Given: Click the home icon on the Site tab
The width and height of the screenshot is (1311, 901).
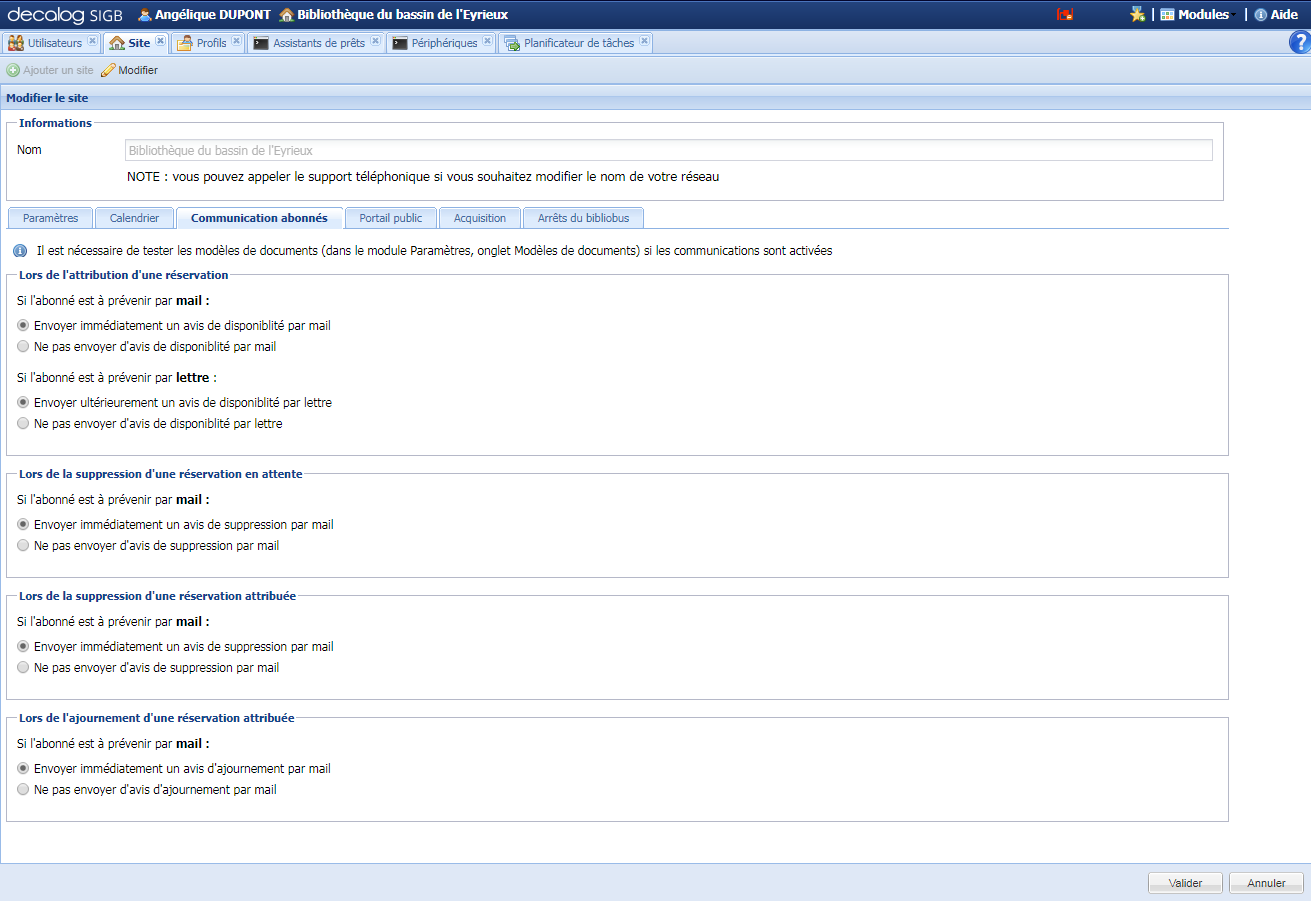Looking at the screenshot, I should [x=116, y=42].
